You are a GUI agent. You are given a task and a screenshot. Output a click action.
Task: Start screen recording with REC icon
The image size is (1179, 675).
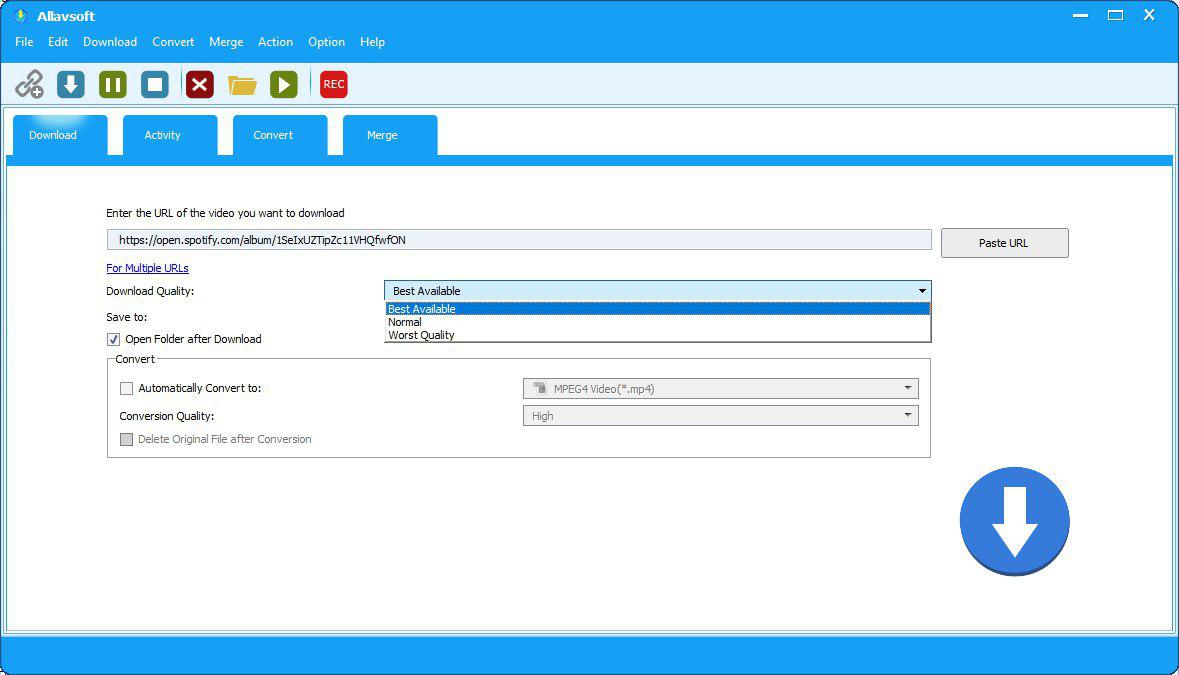[333, 84]
